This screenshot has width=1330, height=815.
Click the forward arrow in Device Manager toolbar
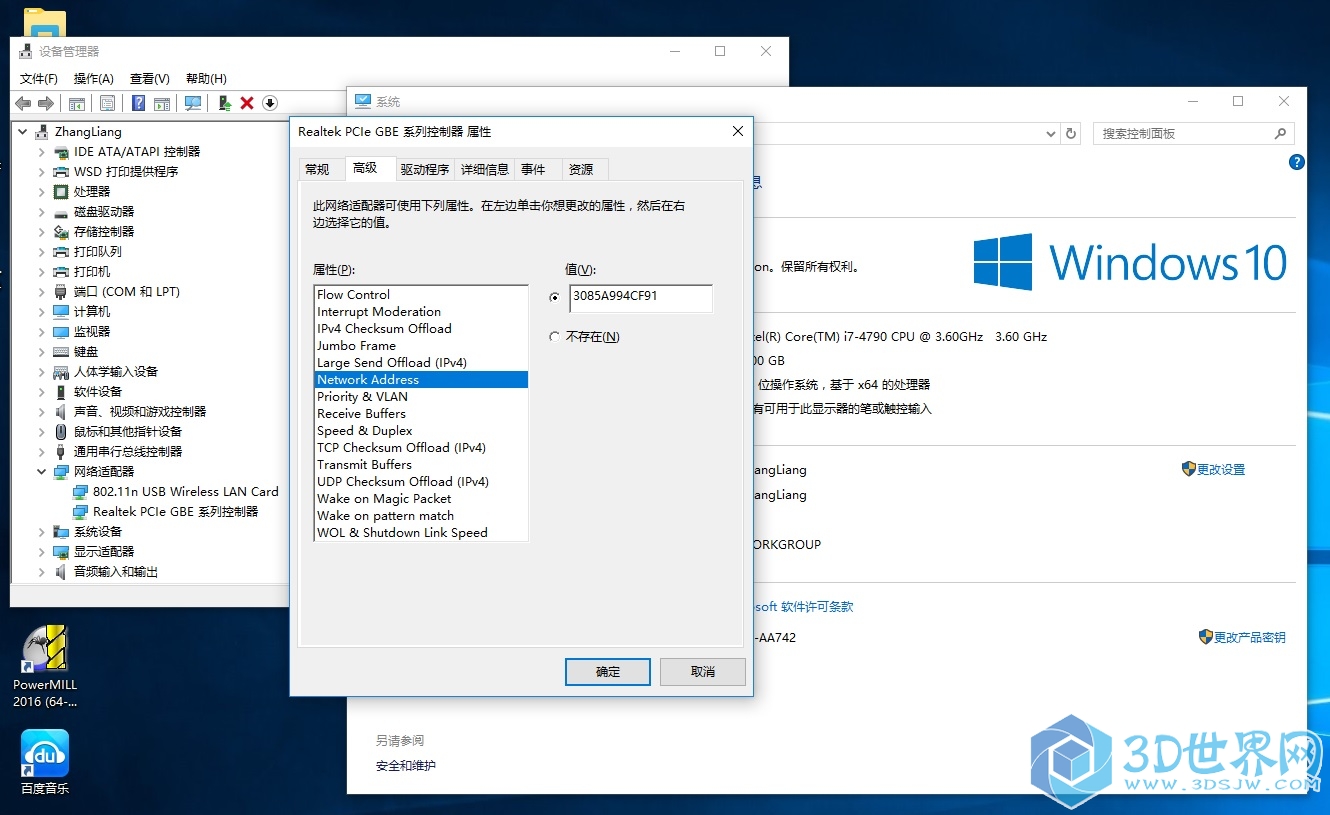point(46,103)
